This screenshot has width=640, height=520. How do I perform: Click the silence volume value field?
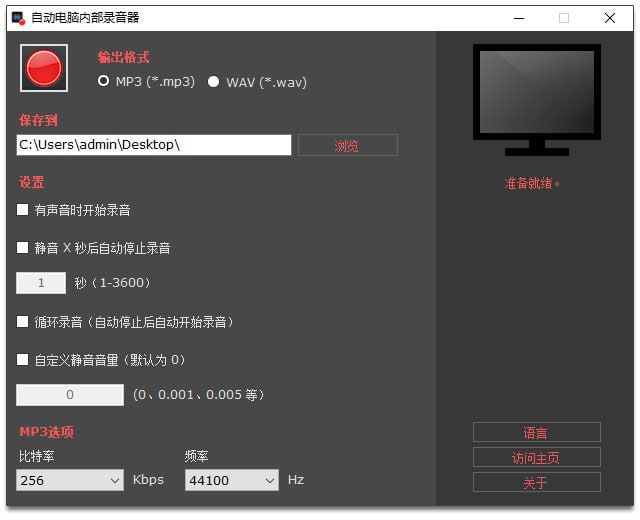[69, 395]
